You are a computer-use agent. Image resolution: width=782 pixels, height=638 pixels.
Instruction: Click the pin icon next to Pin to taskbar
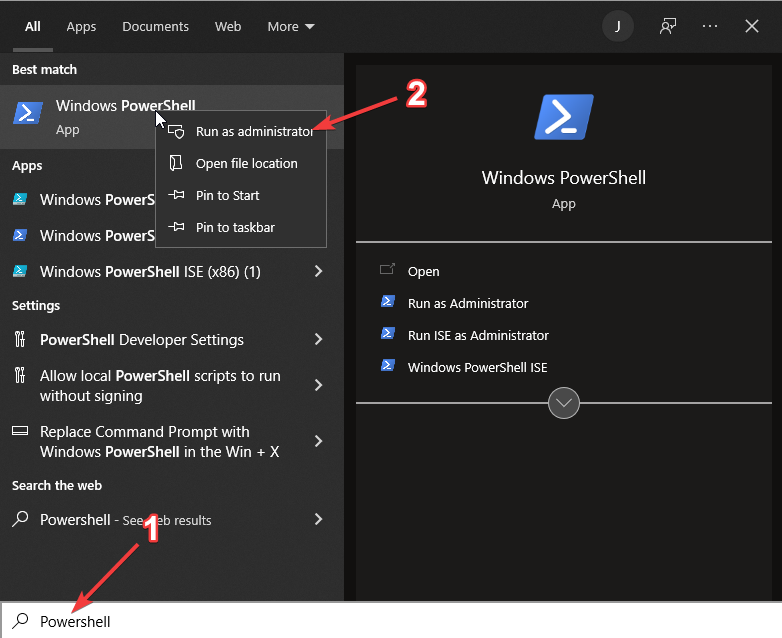(x=176, y=227)
